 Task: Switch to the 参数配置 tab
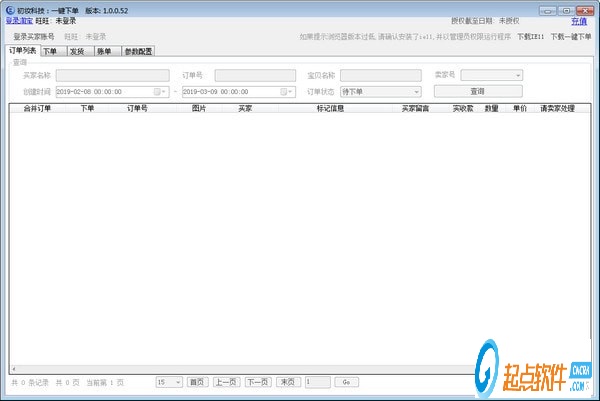[x=138, y=51]
